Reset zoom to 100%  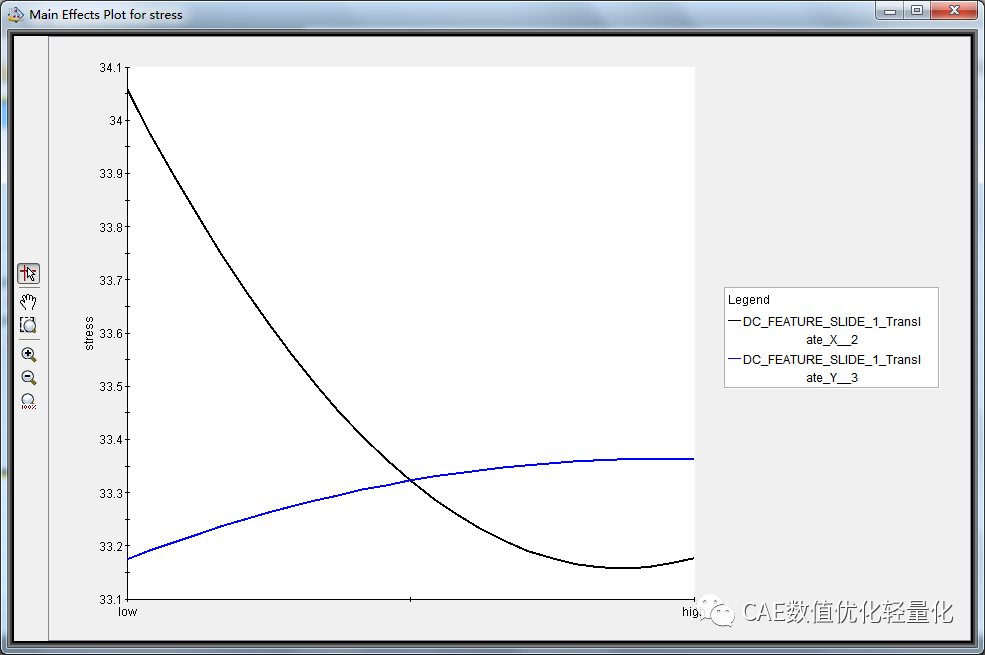point(29,401)
